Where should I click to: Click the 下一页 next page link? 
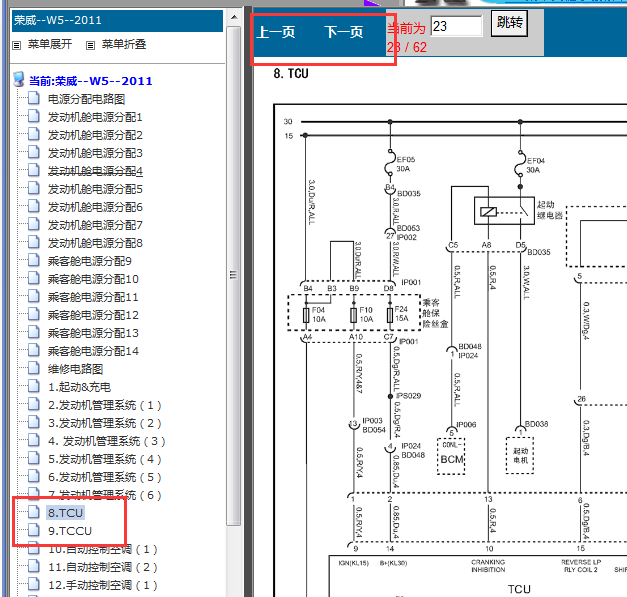tap(344, 32)
